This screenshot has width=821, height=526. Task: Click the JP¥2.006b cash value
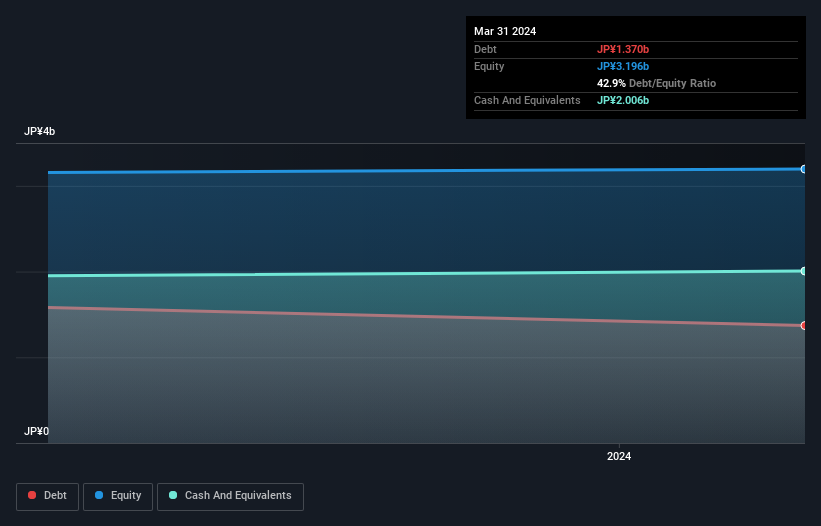pyautogui.click(x=623, y=100)
